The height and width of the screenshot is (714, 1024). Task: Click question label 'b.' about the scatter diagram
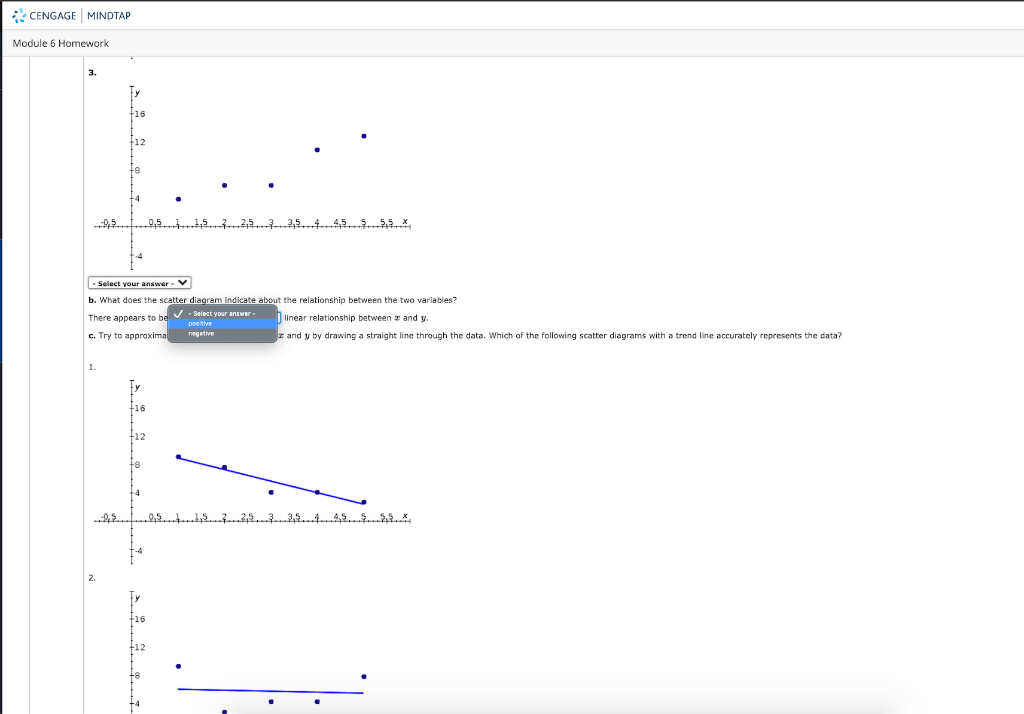(91, 298)
